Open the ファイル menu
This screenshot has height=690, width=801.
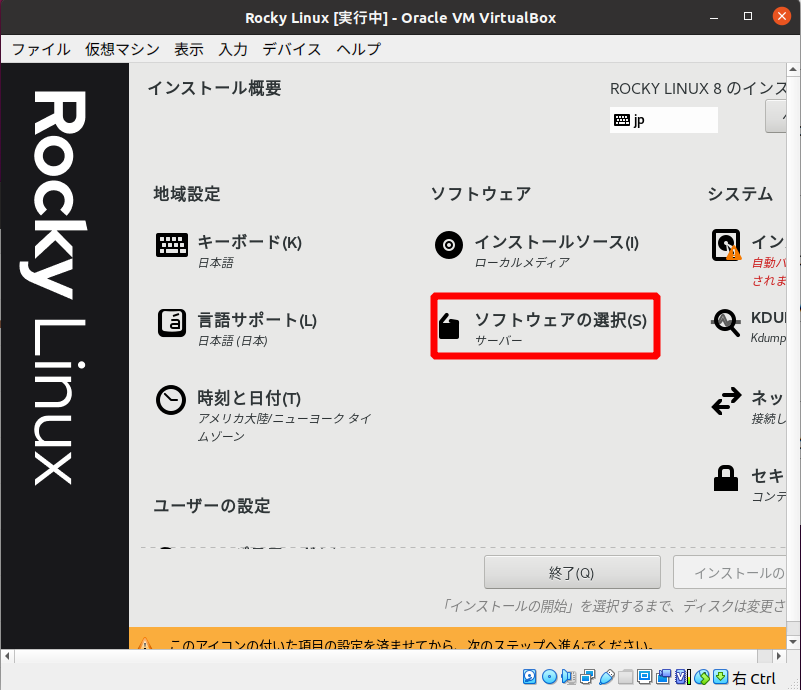(x=41, y=49)
